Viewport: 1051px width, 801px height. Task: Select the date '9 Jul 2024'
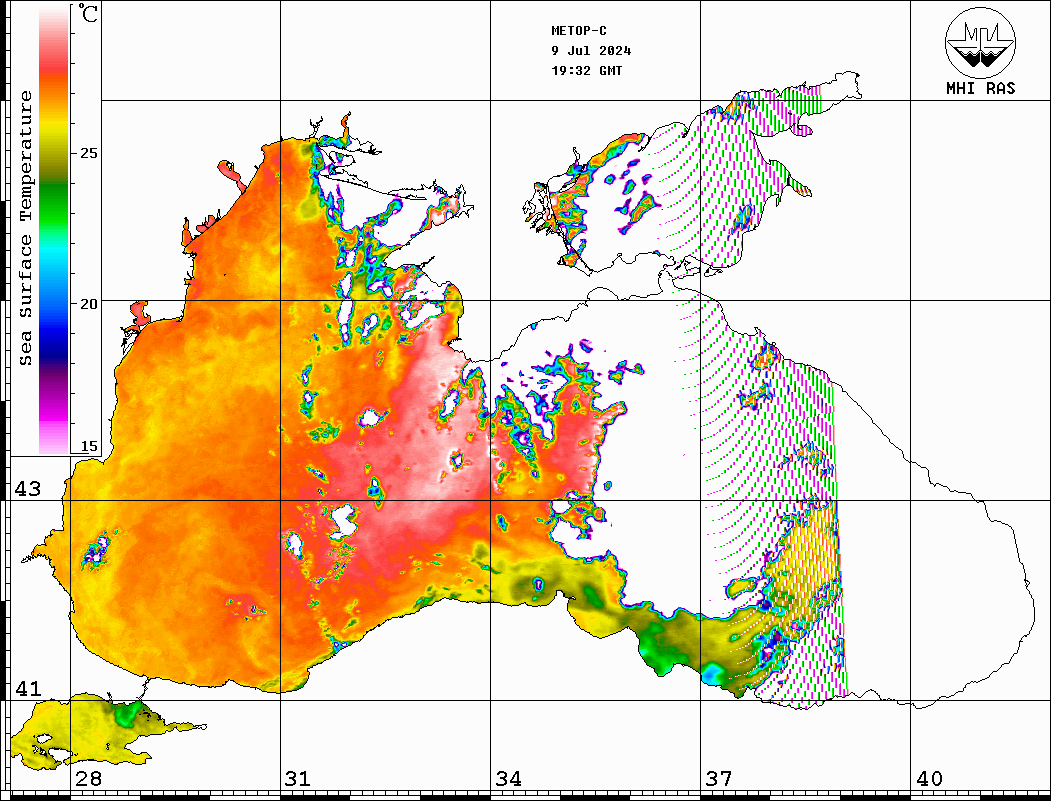[x=591, y=51]
